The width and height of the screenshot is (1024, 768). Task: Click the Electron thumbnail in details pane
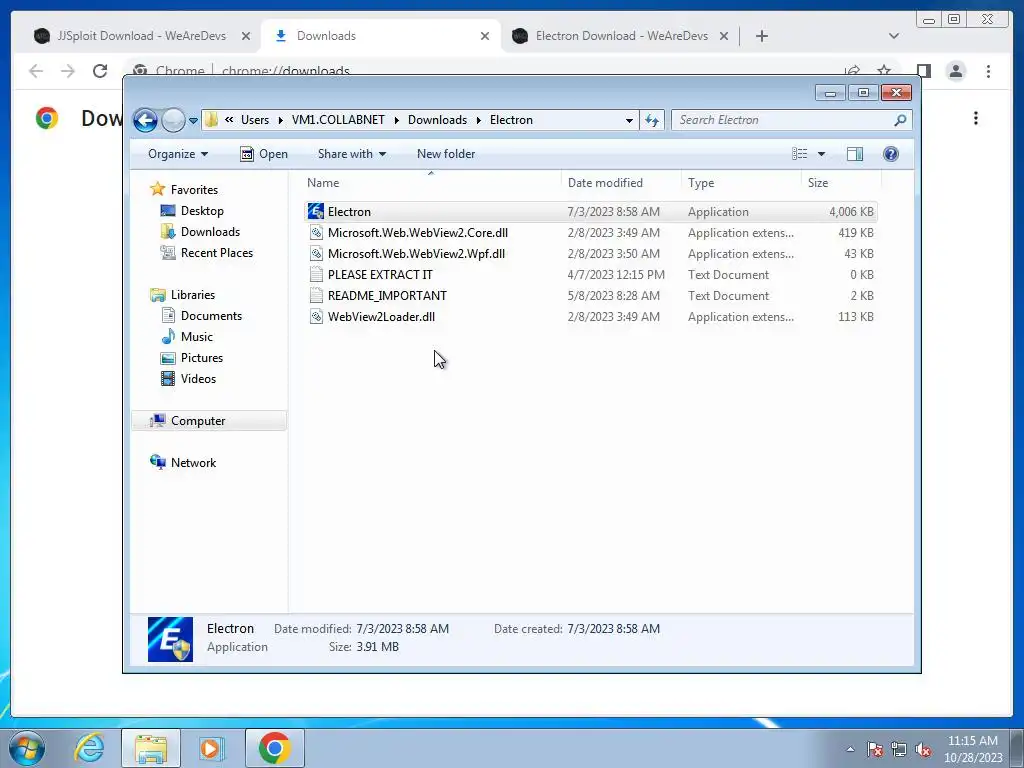tap(170, 639)
